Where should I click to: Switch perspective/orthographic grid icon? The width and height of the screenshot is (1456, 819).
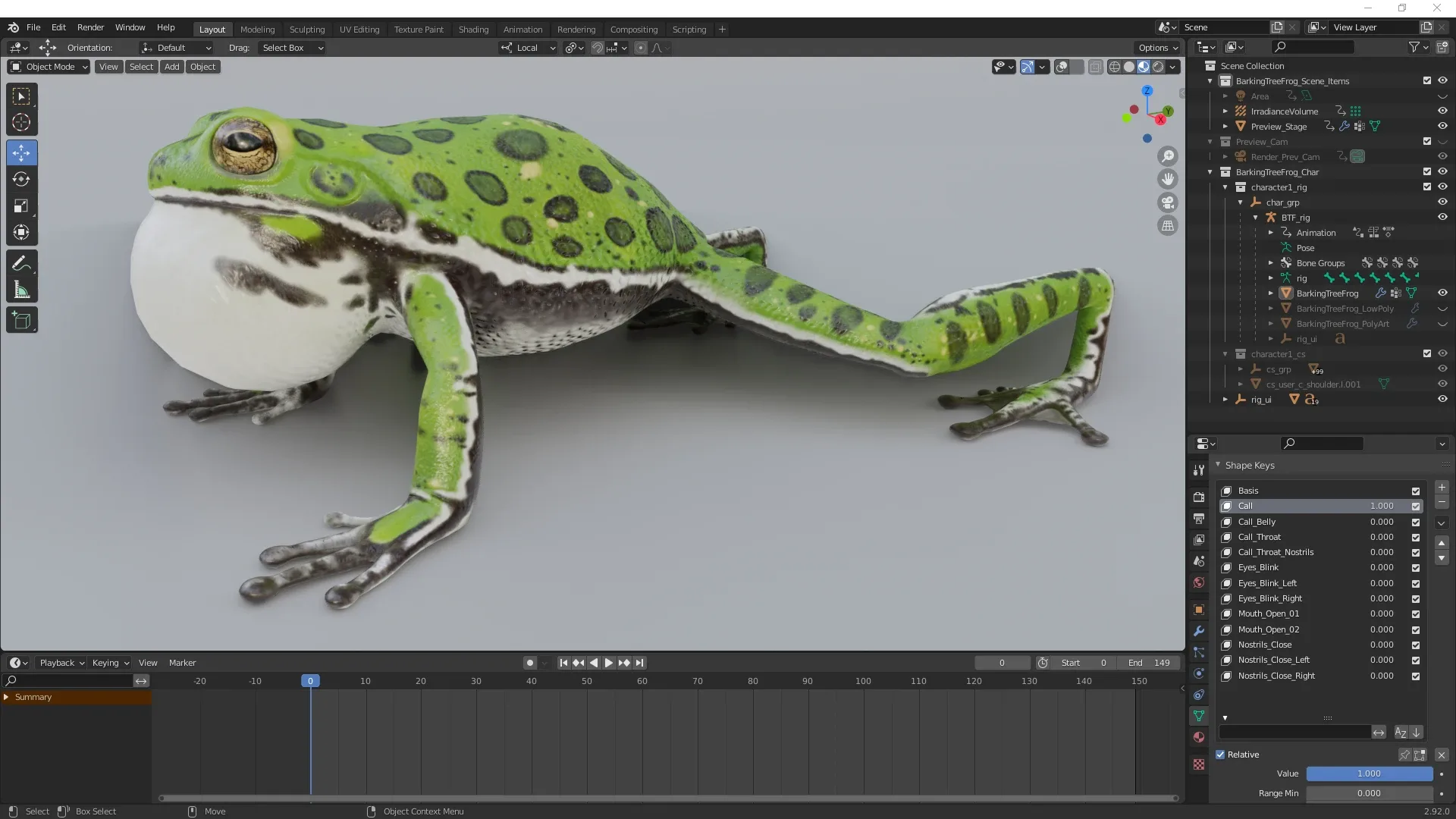coord(1168,225)
